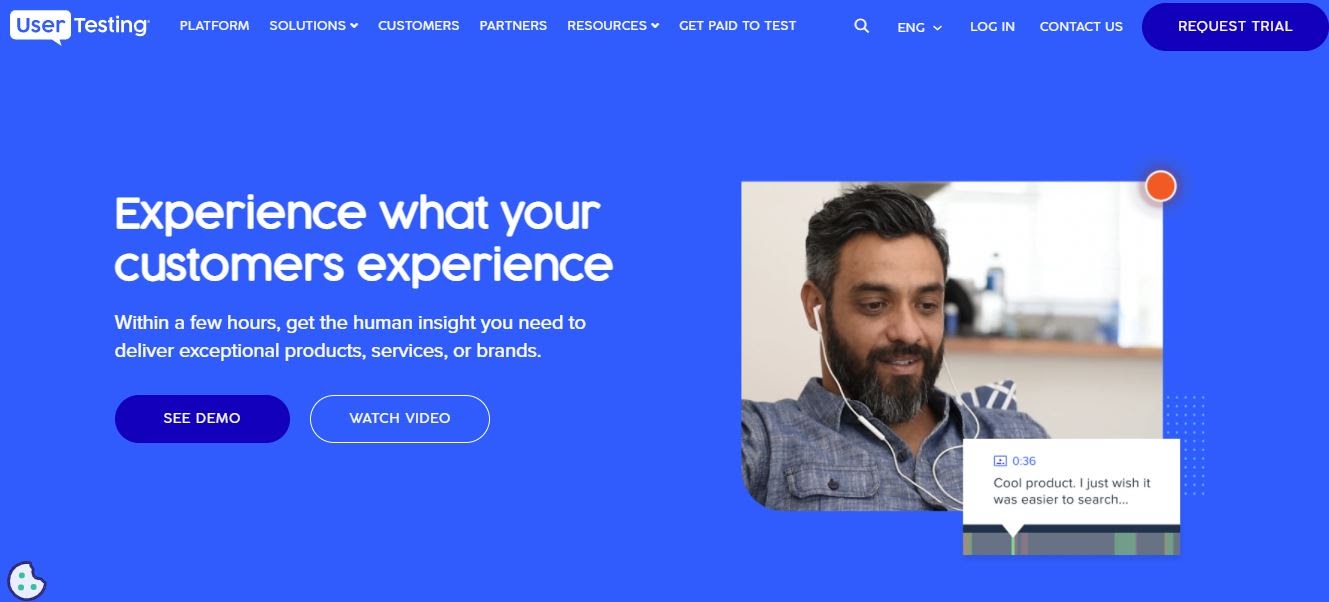Select Get Paid to Test link

coord(738,26)
